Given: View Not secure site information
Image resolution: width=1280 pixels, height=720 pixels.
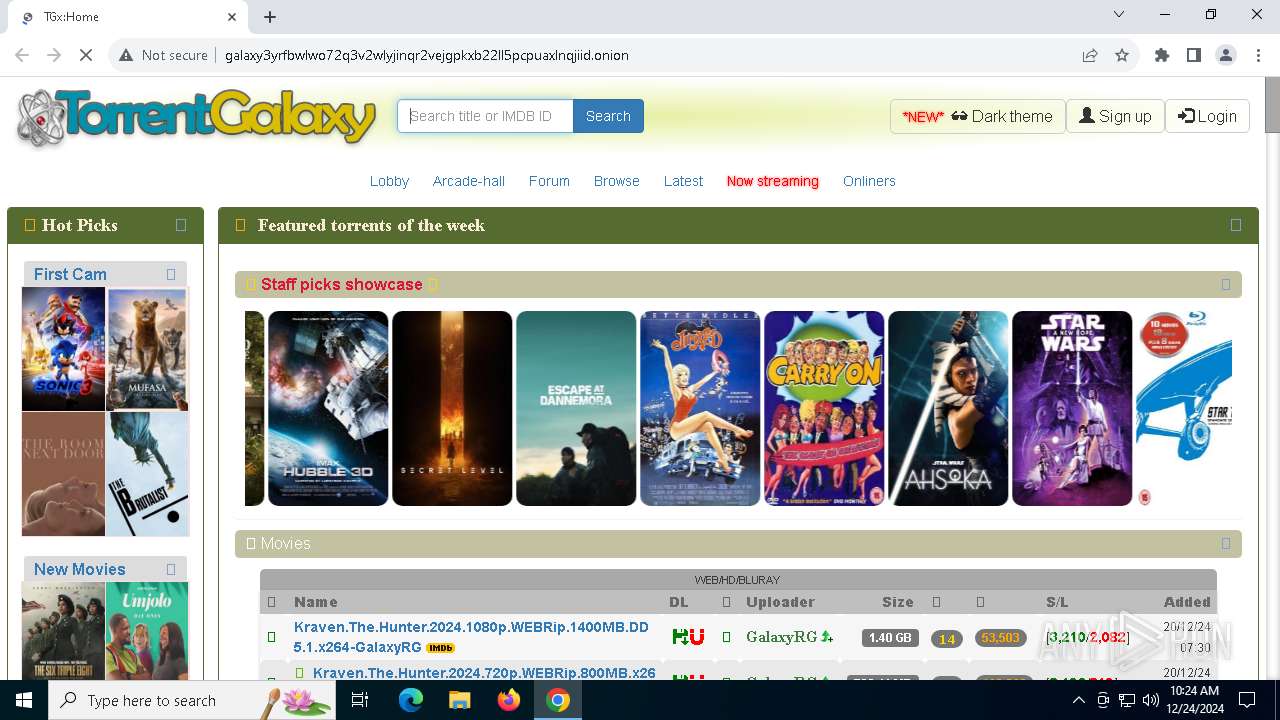Looking at the screenshot, I should [x=163, y=55].
